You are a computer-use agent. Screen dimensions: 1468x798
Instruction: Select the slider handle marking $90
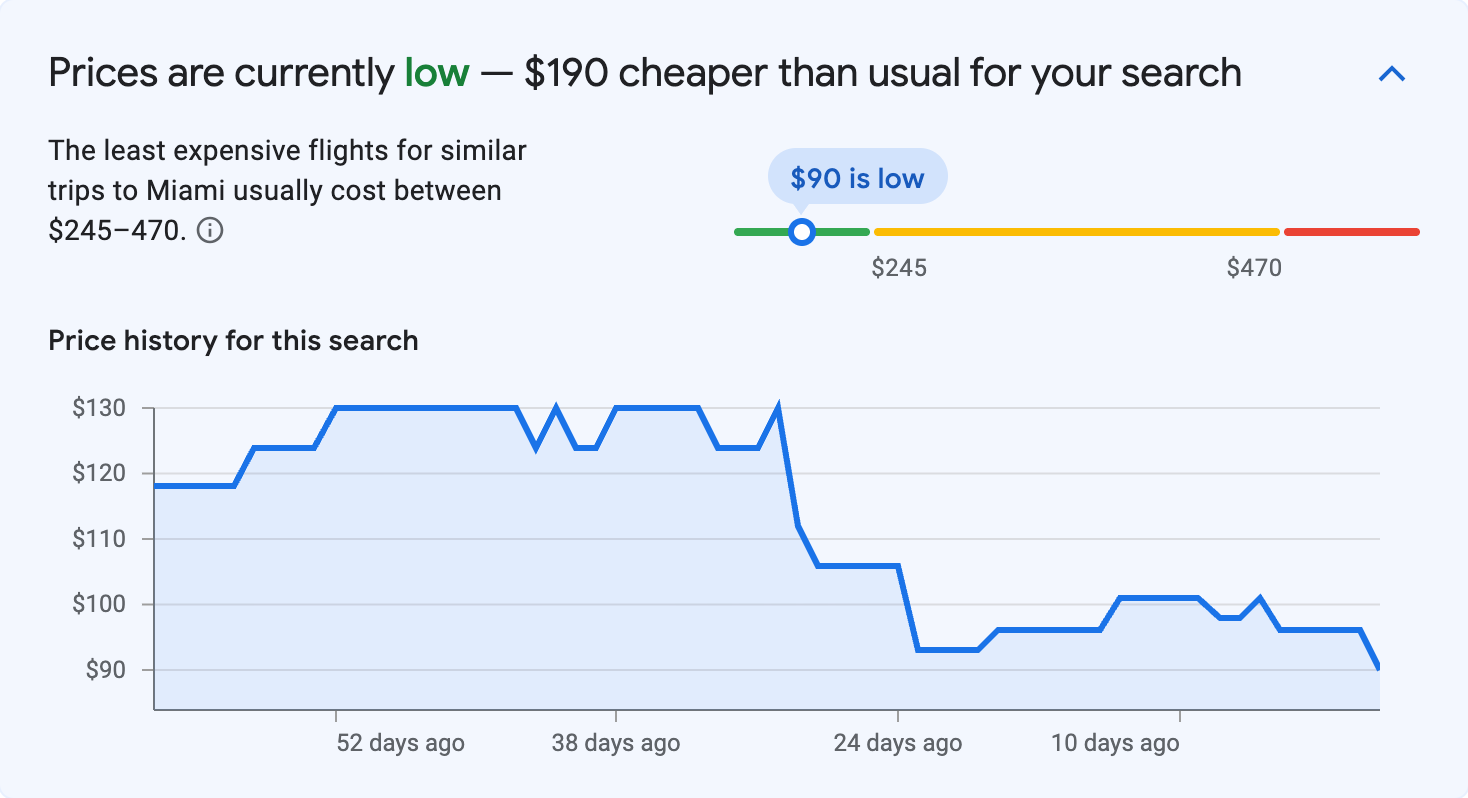[x=802, y=231]
